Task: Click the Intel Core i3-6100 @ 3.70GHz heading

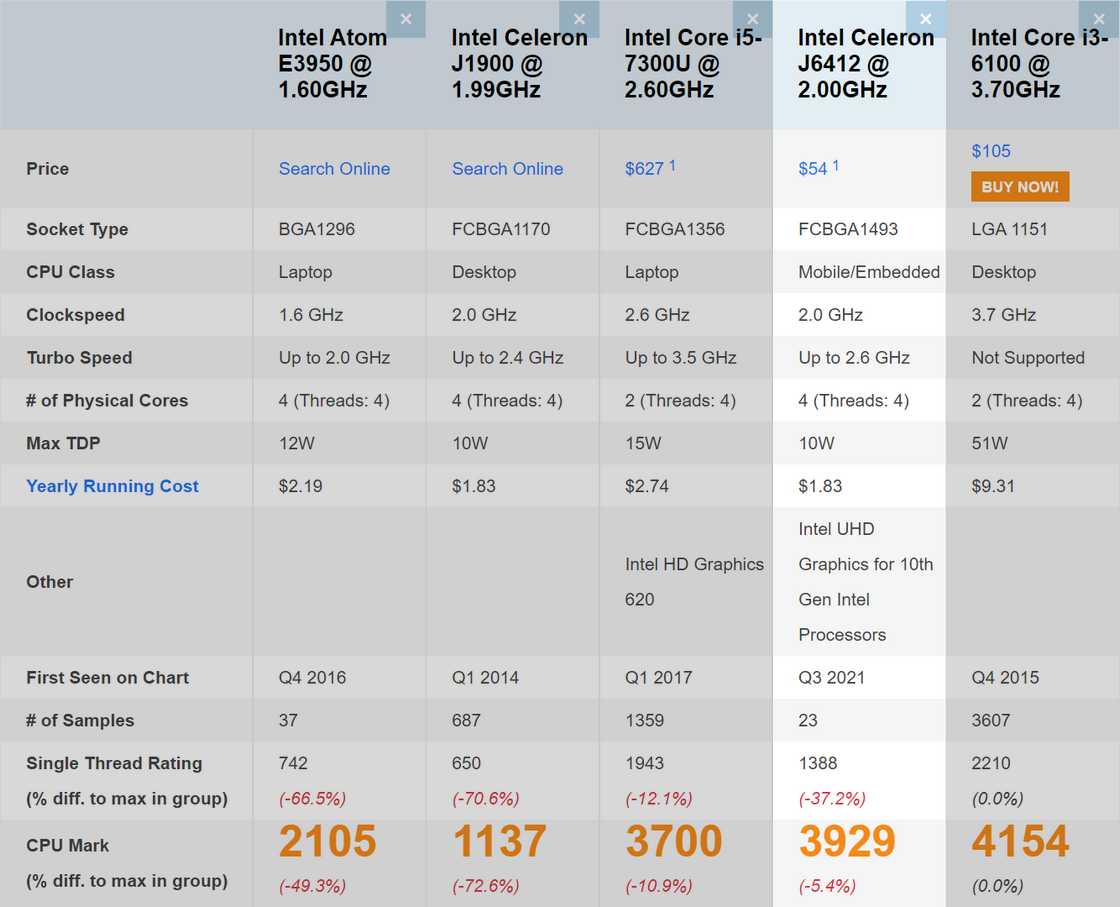Action: 1039,64
